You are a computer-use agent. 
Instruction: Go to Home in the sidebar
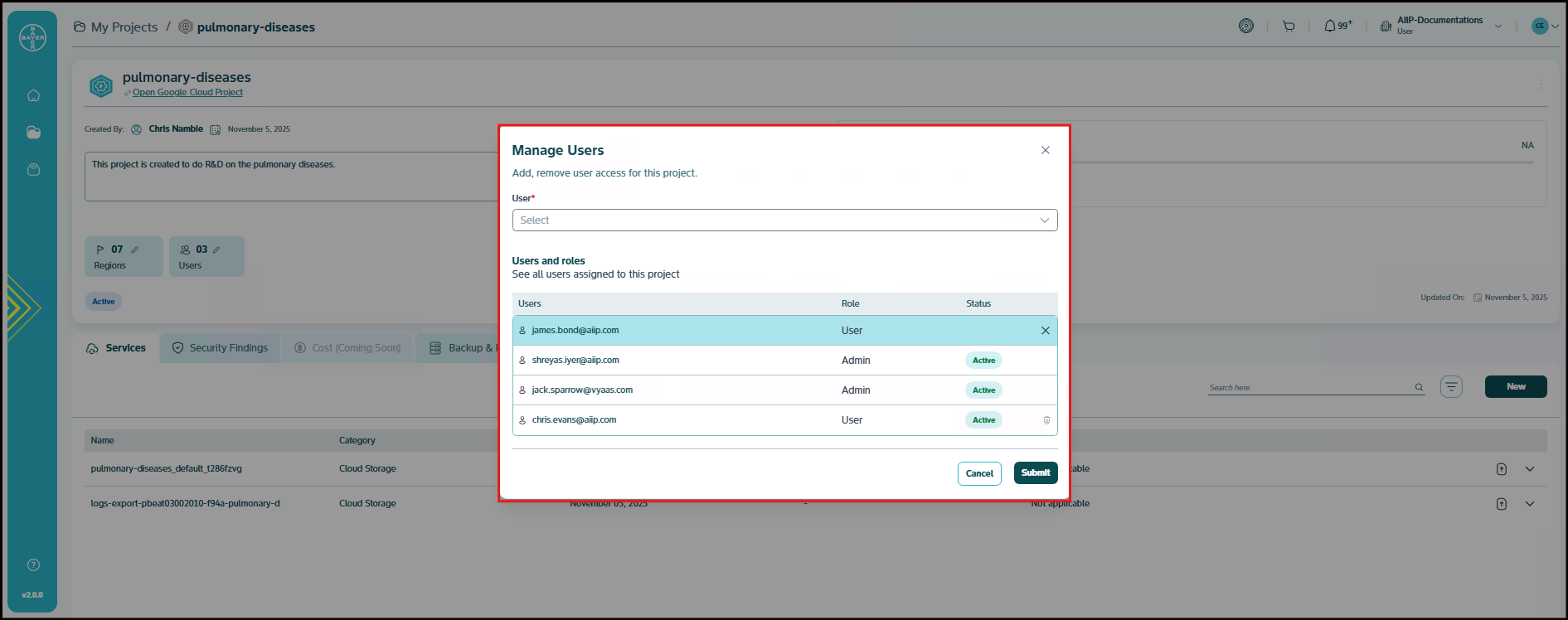(33, 95)
